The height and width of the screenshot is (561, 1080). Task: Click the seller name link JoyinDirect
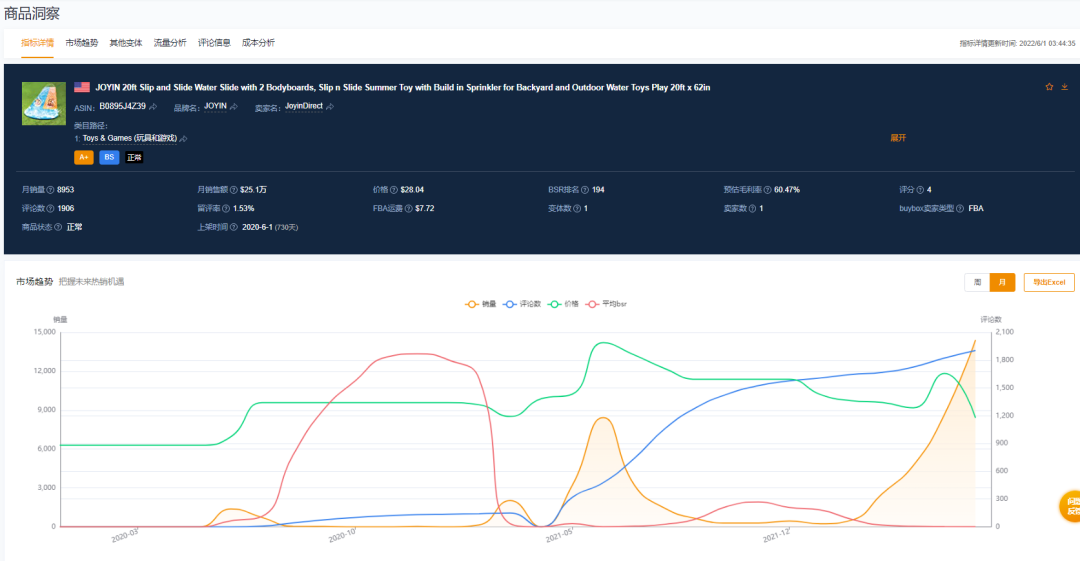tap(304, 106)
